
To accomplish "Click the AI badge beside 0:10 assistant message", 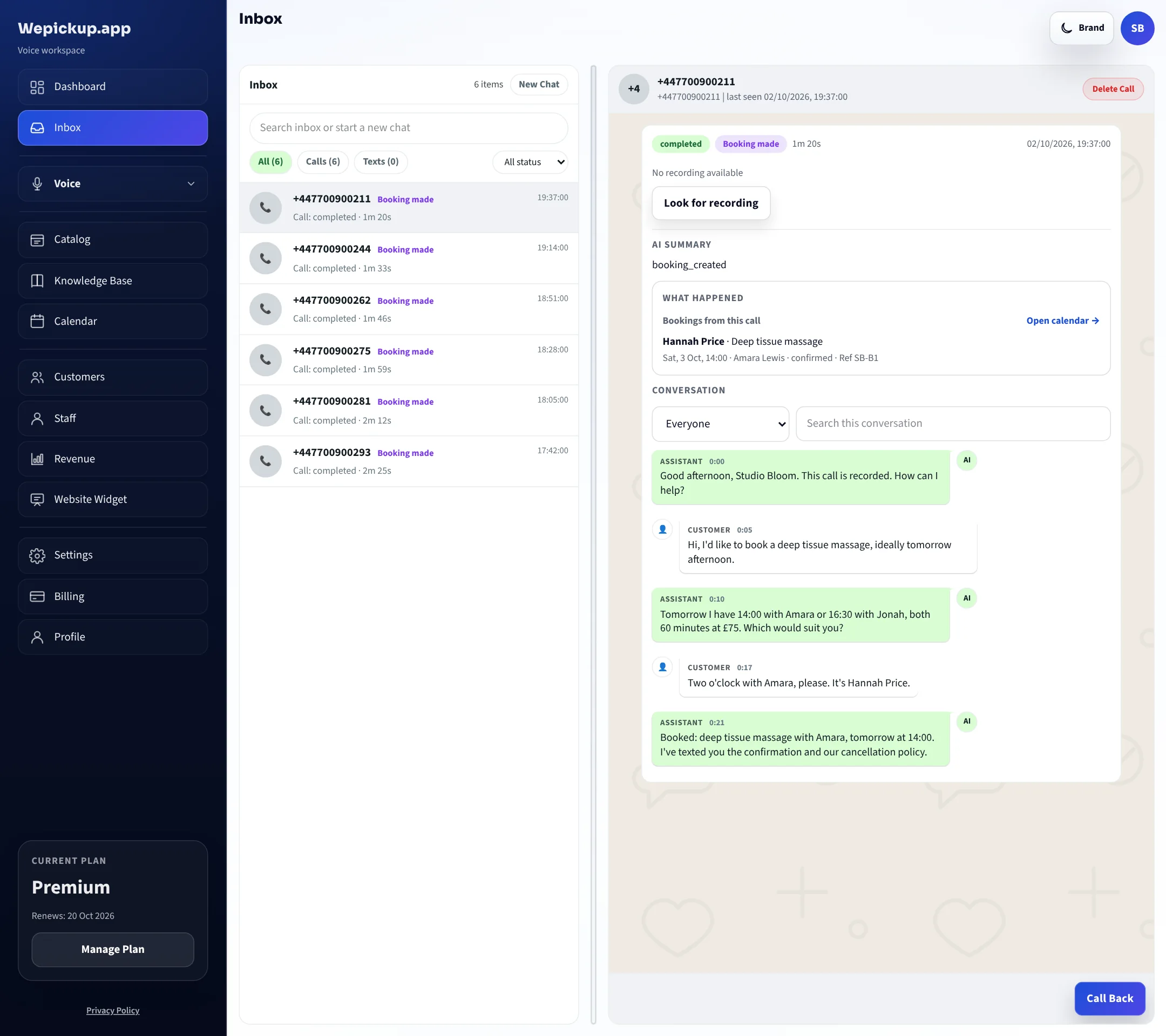I will 966,598.
